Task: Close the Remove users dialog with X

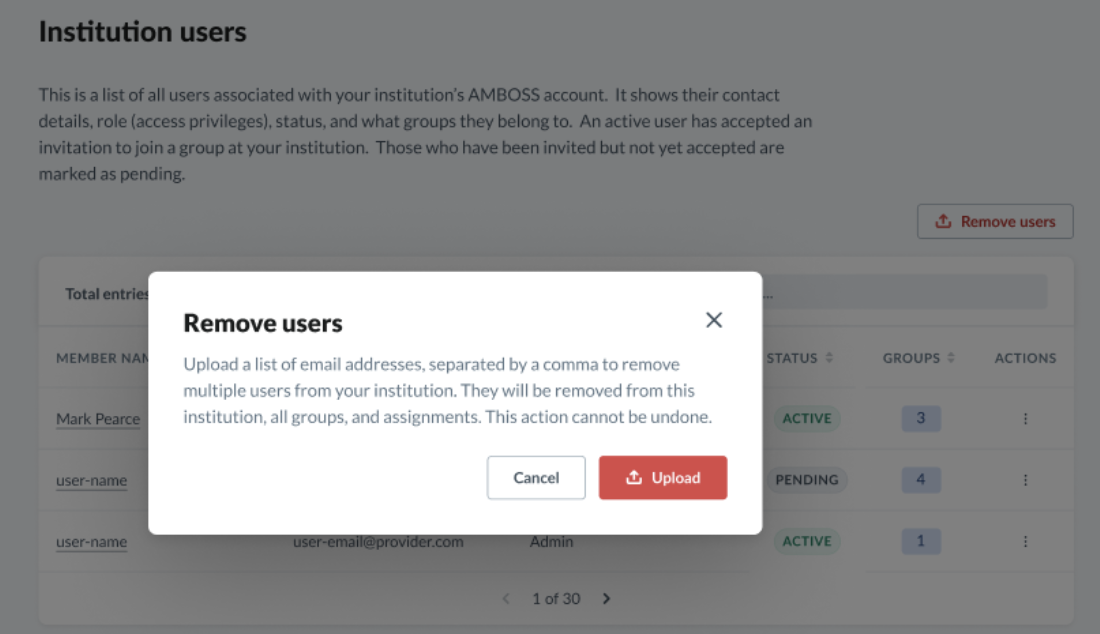Action: click(x=713, y=320)
